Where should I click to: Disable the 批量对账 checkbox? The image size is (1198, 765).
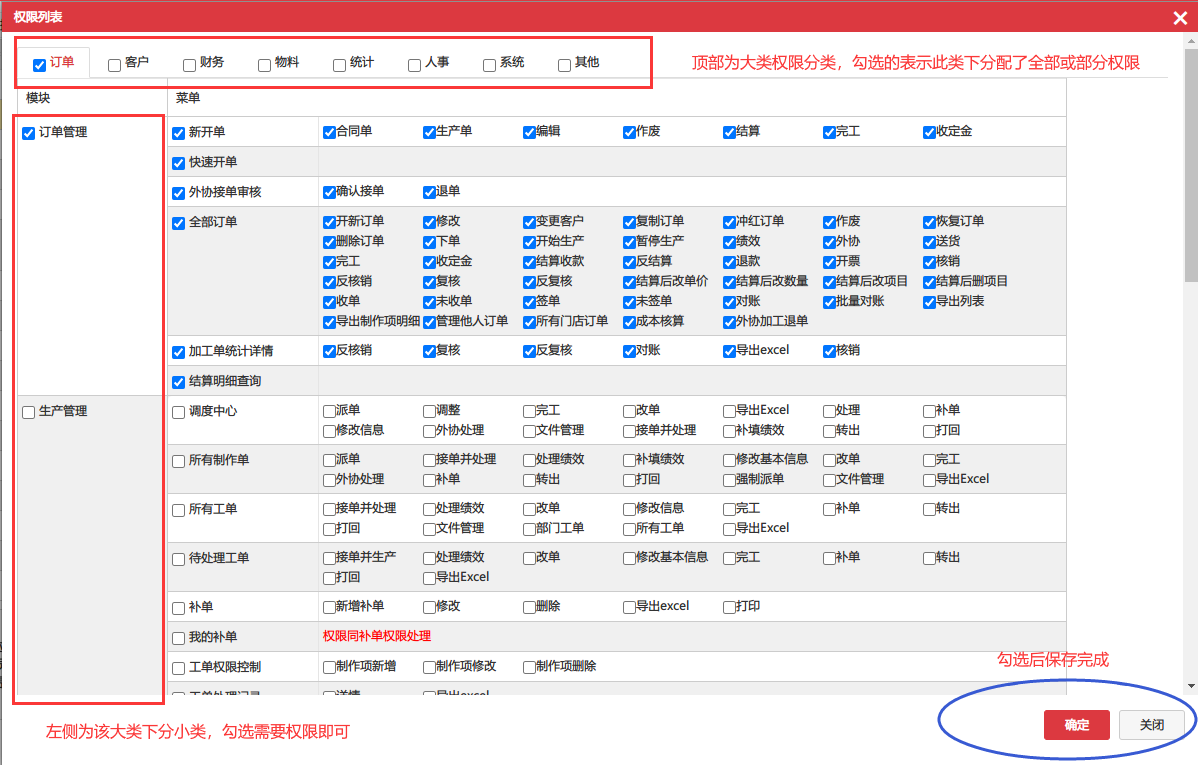pyautogui.click(x=830, y=303)
